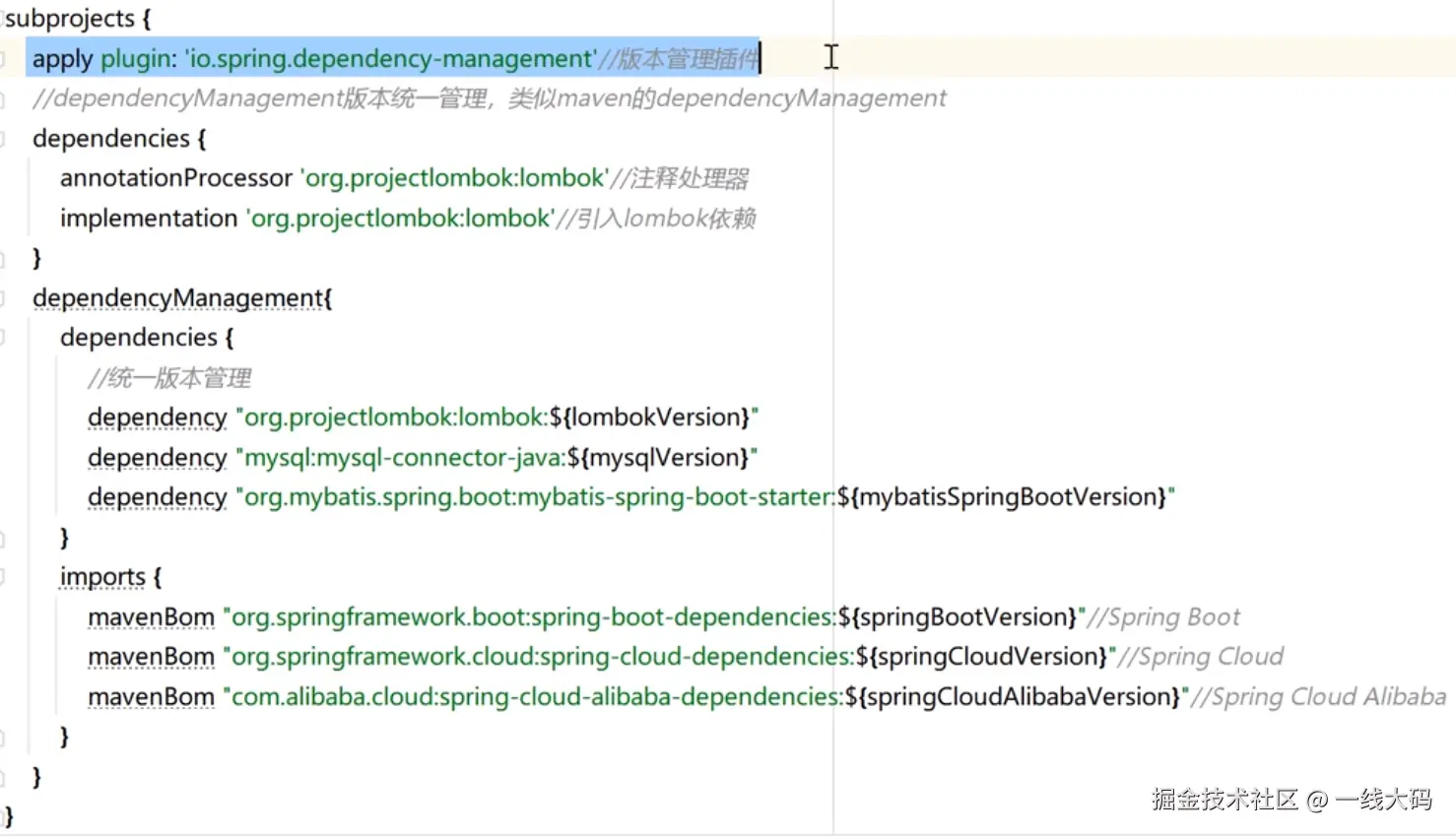Viewport: 1456px width, 836px height.
Task: Click the comment after the springCloudVersion string
Action: tap(1201, 657)
